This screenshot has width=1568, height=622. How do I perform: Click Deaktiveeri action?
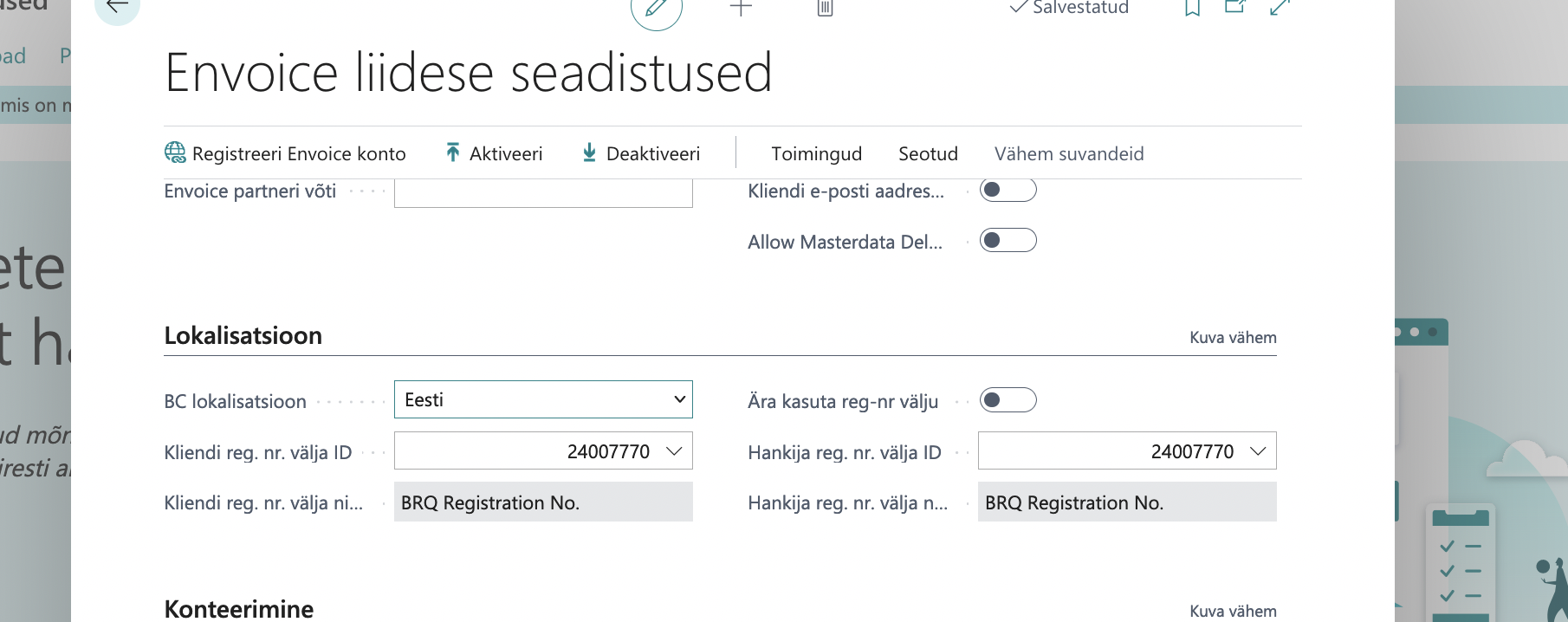click(x=641, y=153)
